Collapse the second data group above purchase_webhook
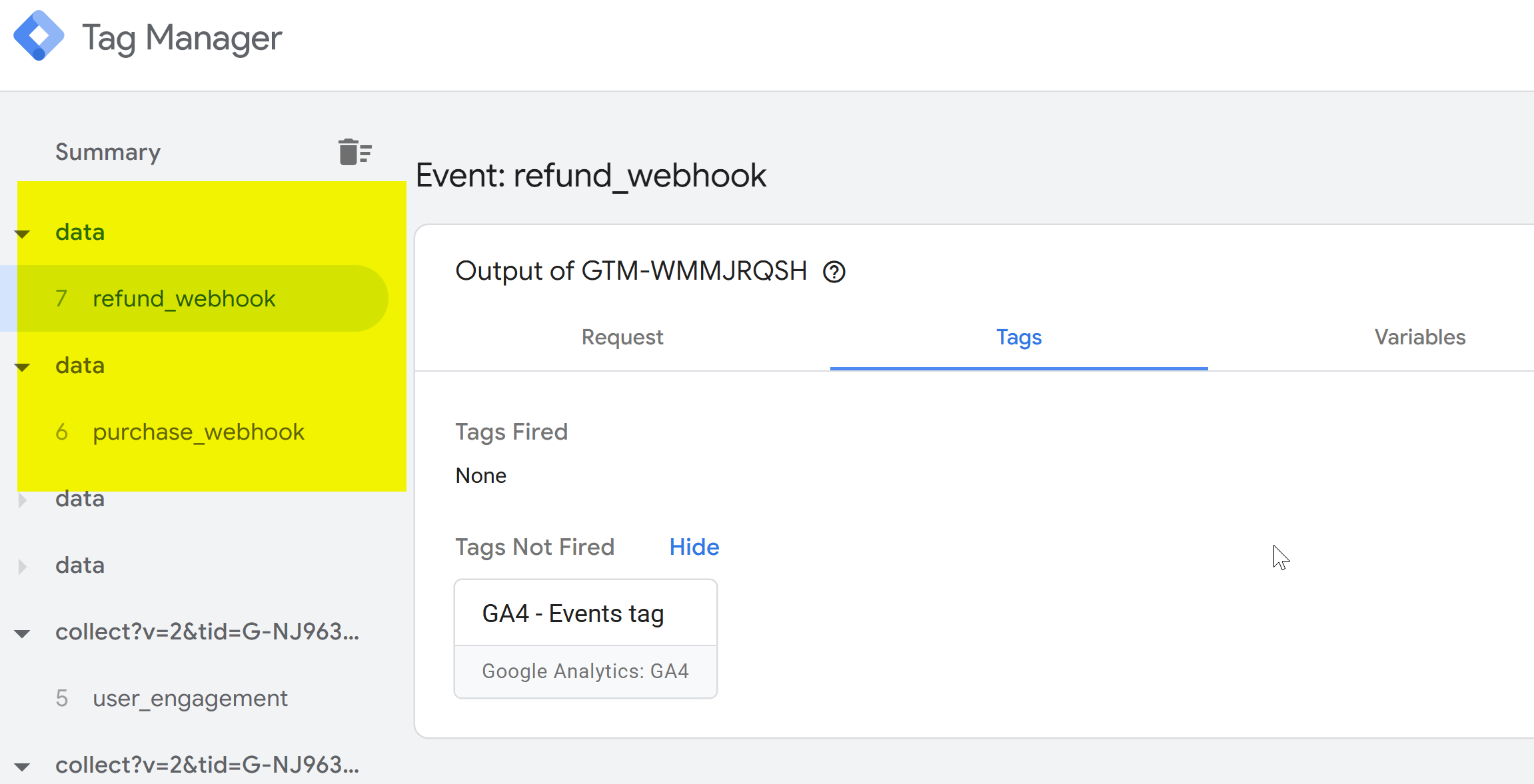This screenshot has width=1534, height=784. (x=22, y=367)
